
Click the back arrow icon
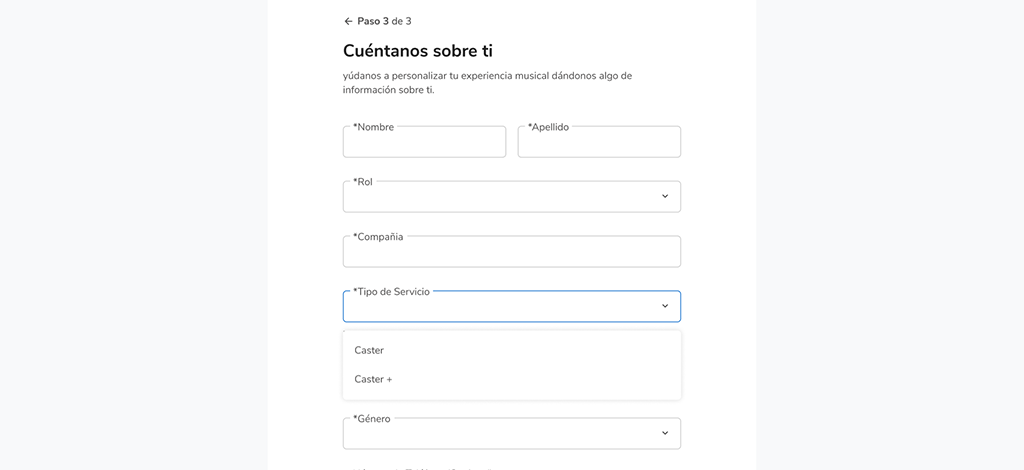click(348, 21)
